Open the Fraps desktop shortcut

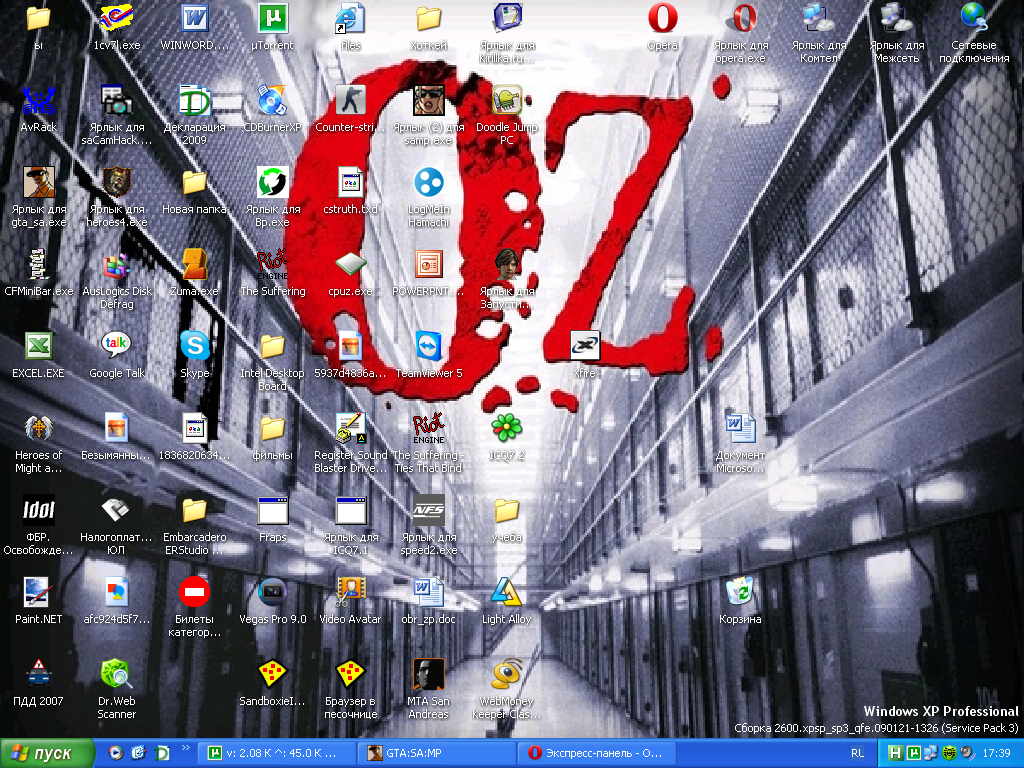(272, 519)
